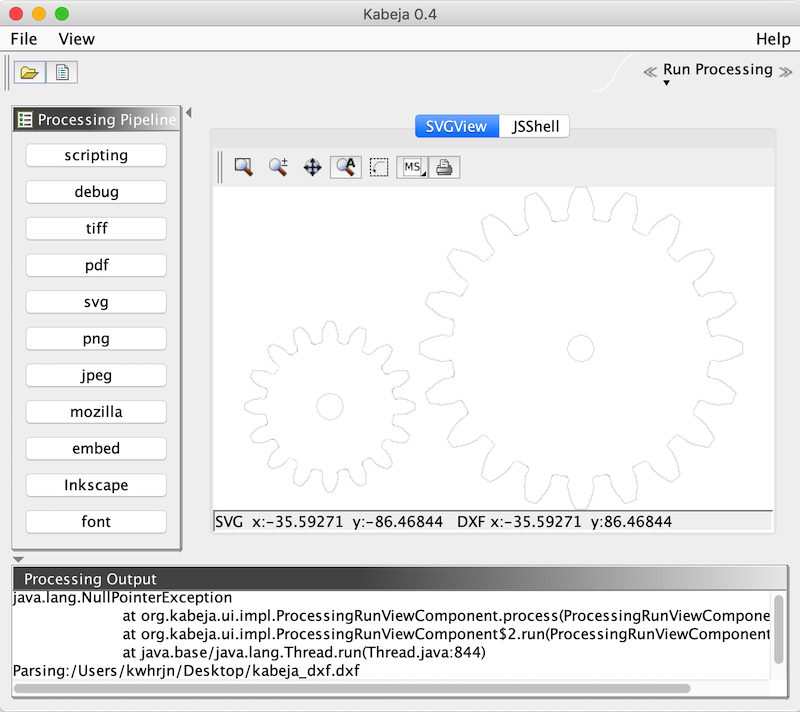
Task: Click the mozilla pipeline button
Action: tap(96, 412)
